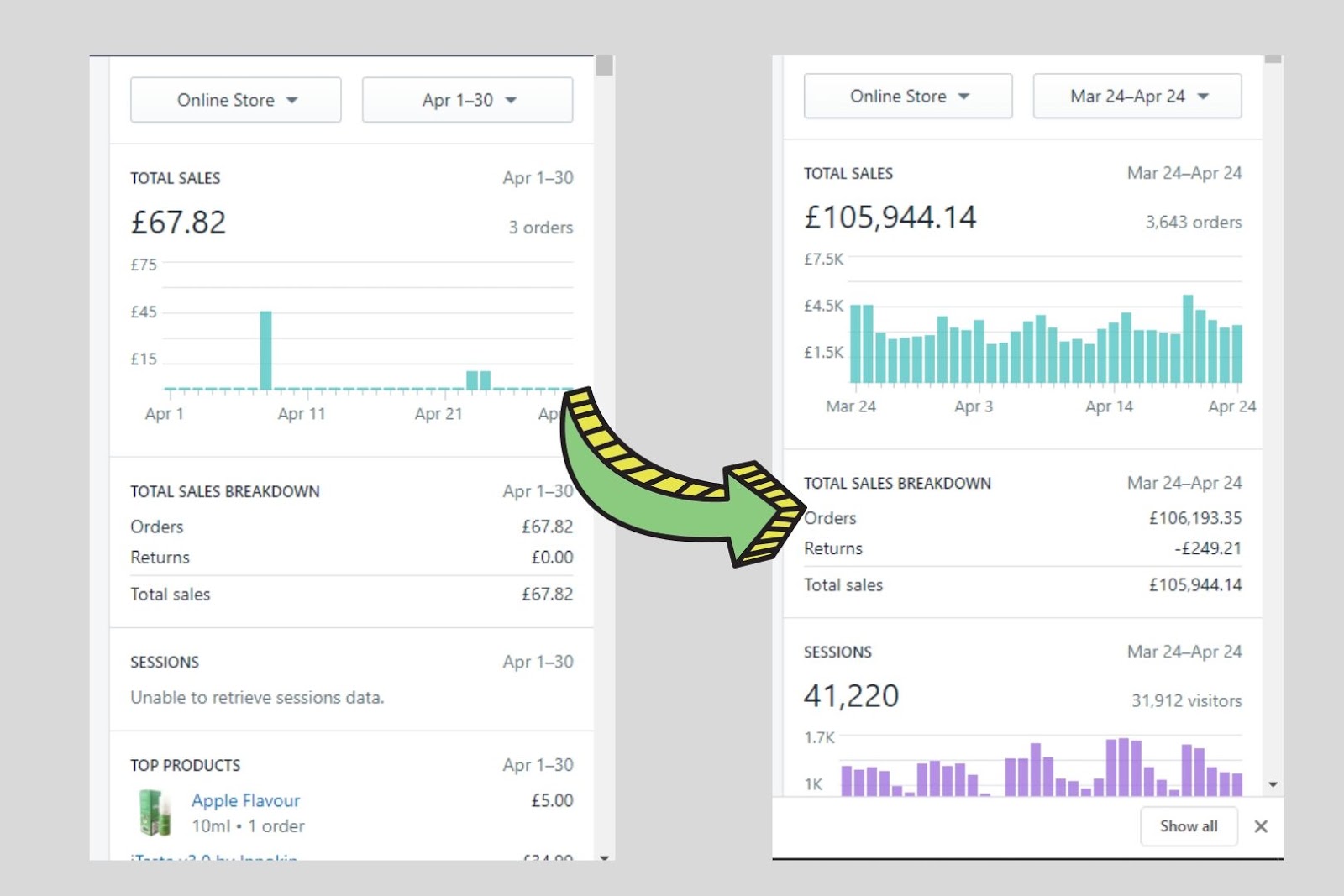Screen dimensions: 1344x896
Task: Click the 41,220 sessions number
Action: click(851, 695)
